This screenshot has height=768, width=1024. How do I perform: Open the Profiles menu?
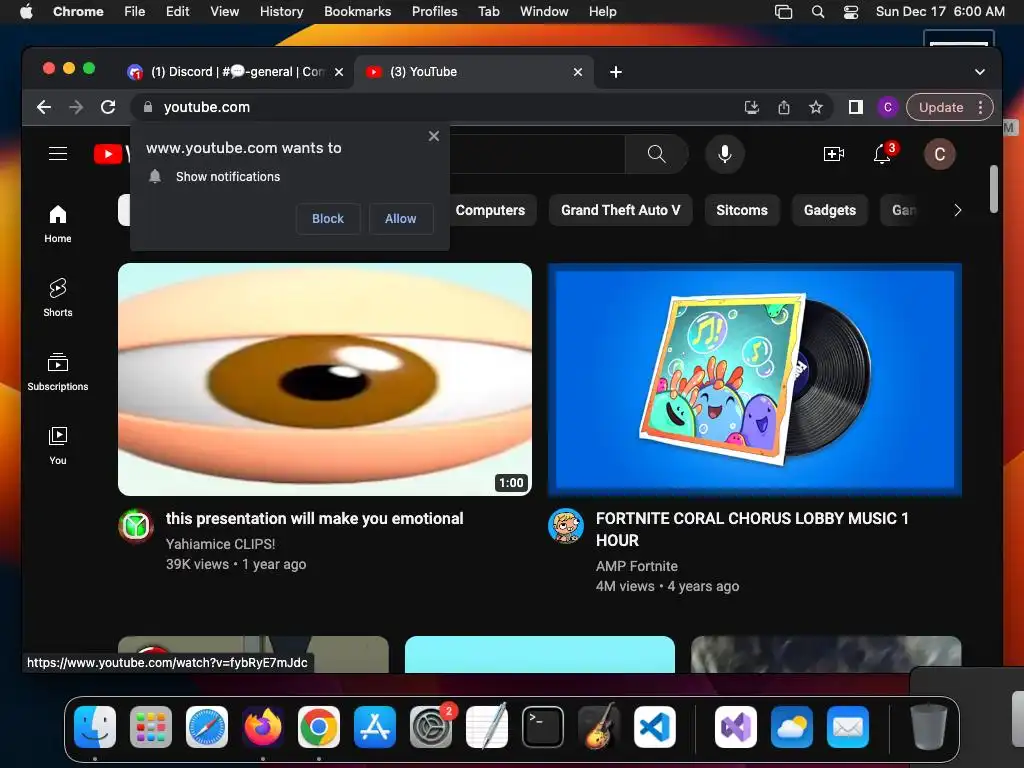tap(434, 12)
